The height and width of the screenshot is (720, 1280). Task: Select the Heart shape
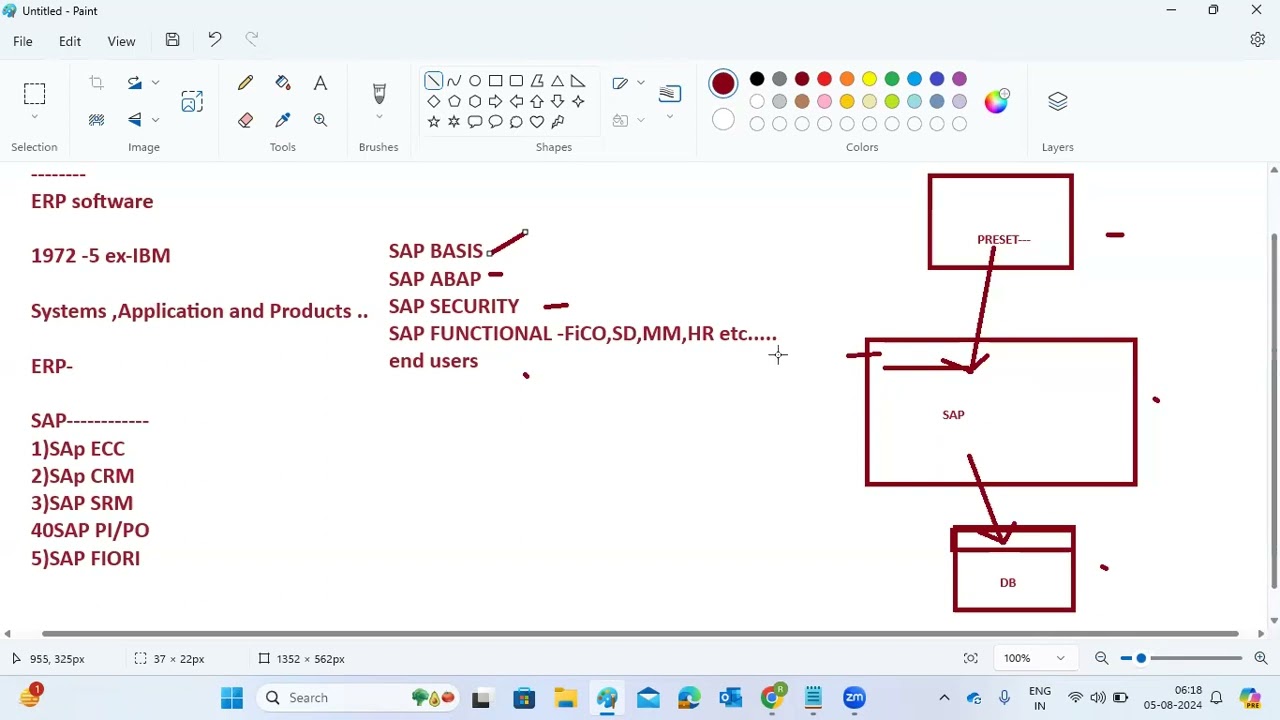click(537, 122)
